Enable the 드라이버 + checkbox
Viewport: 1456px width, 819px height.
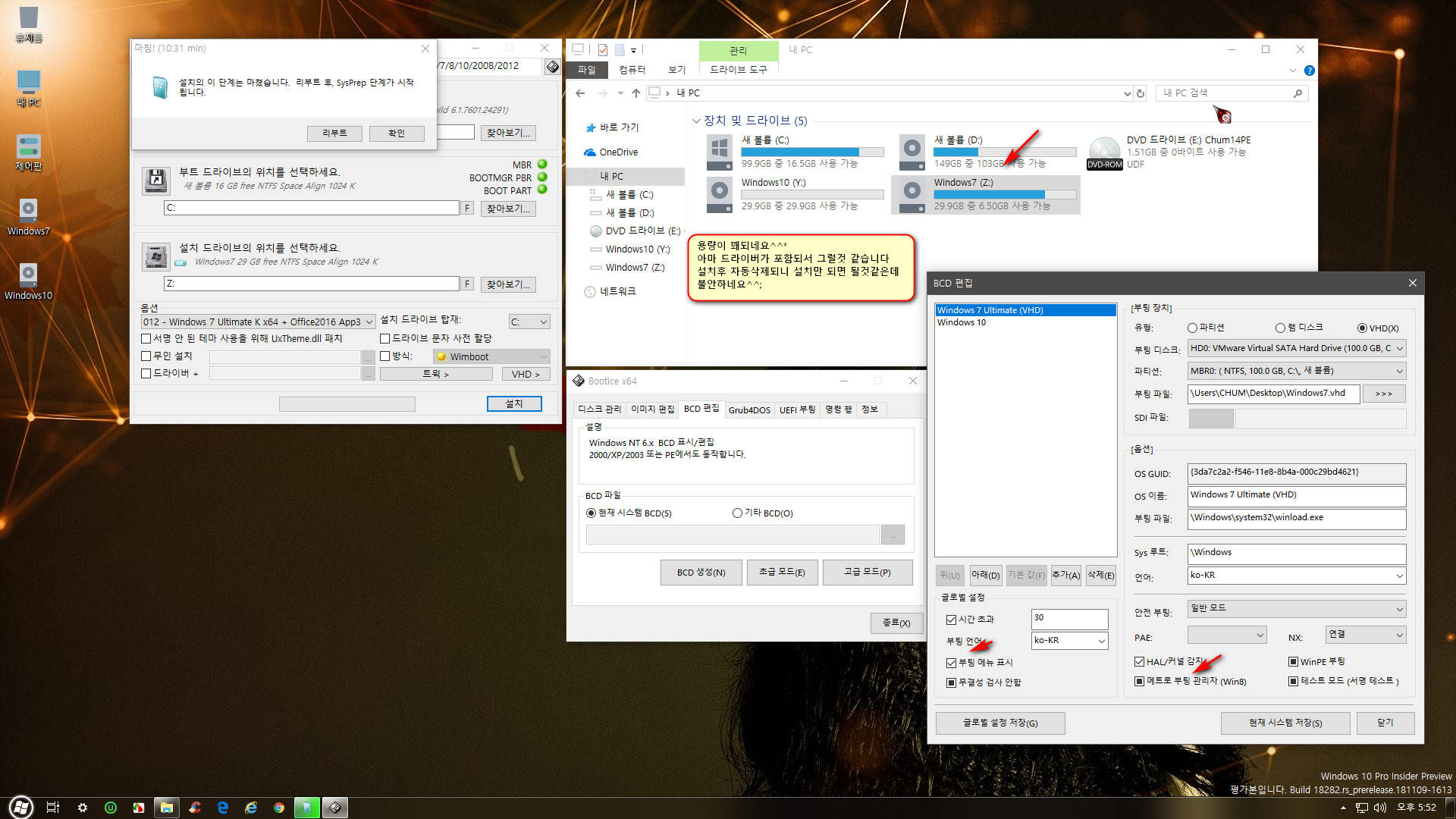(x=146, y=373)
